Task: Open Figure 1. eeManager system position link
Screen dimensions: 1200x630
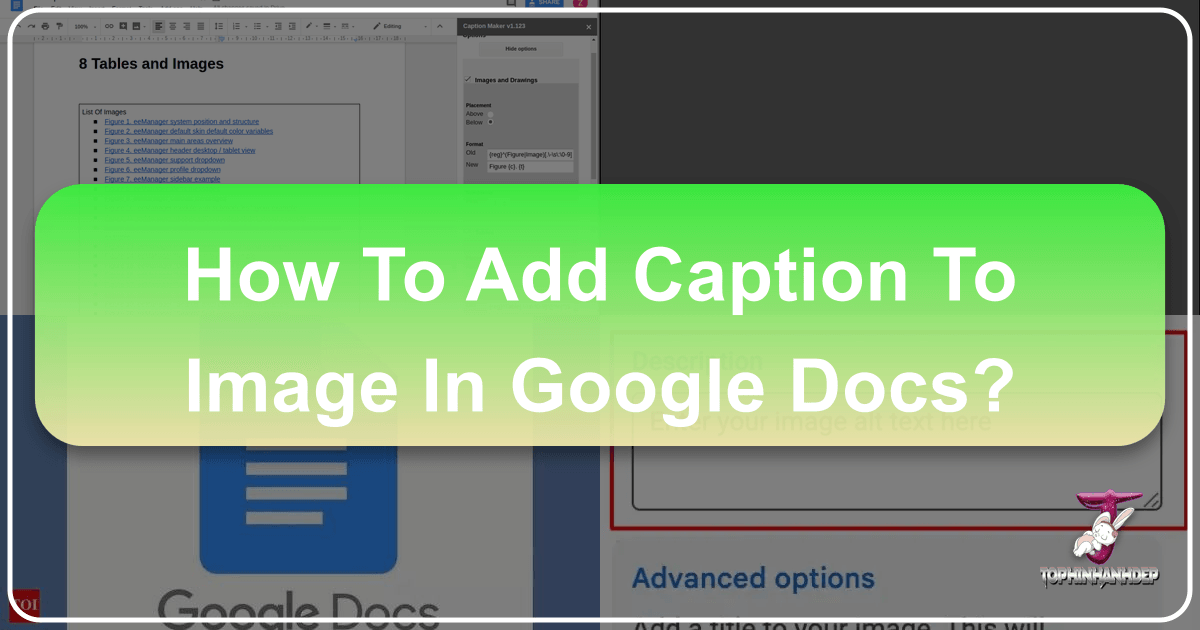Action: (181, 122)
